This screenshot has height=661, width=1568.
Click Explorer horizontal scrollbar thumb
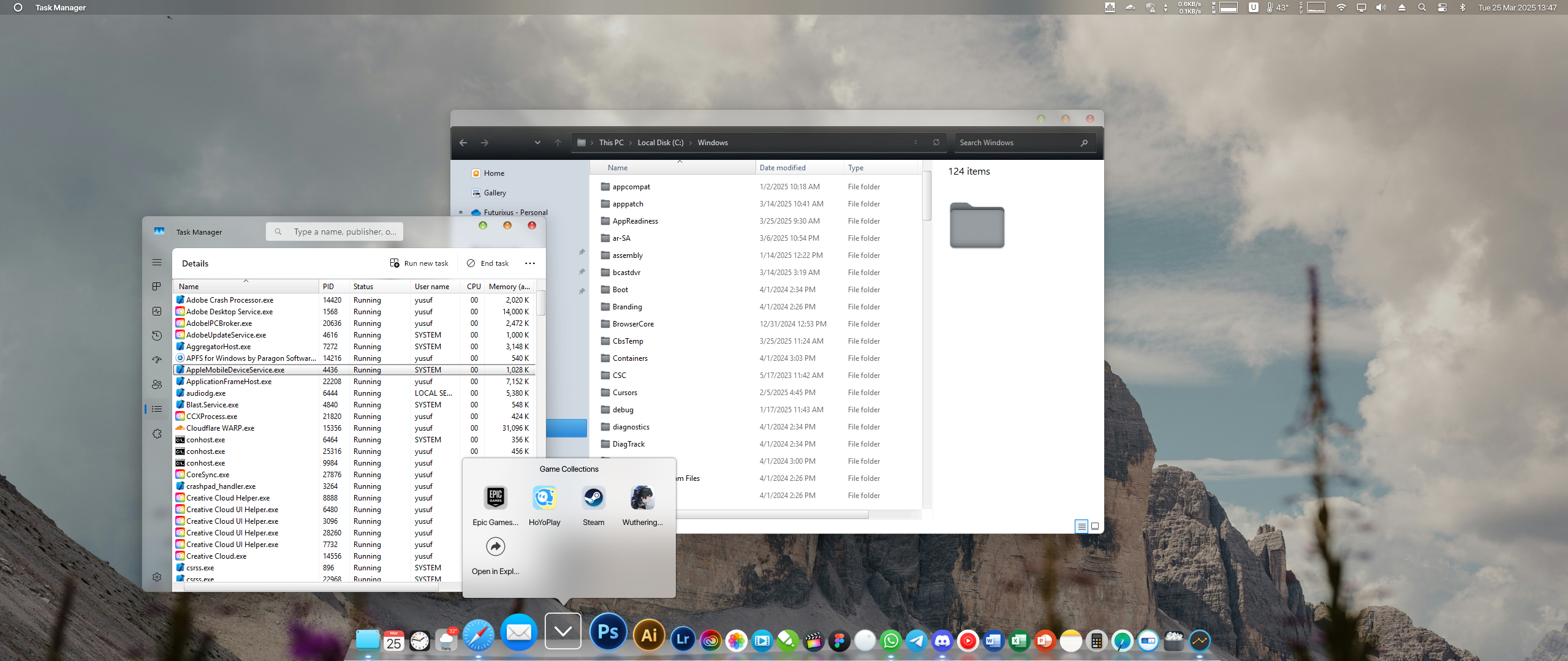click(772, 515)
